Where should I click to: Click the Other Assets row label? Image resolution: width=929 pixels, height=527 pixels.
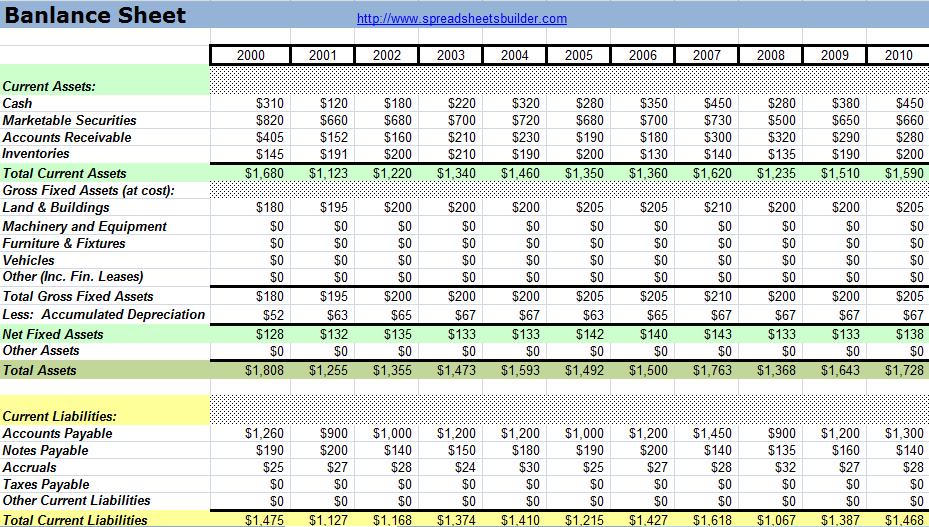coord(41,351)
